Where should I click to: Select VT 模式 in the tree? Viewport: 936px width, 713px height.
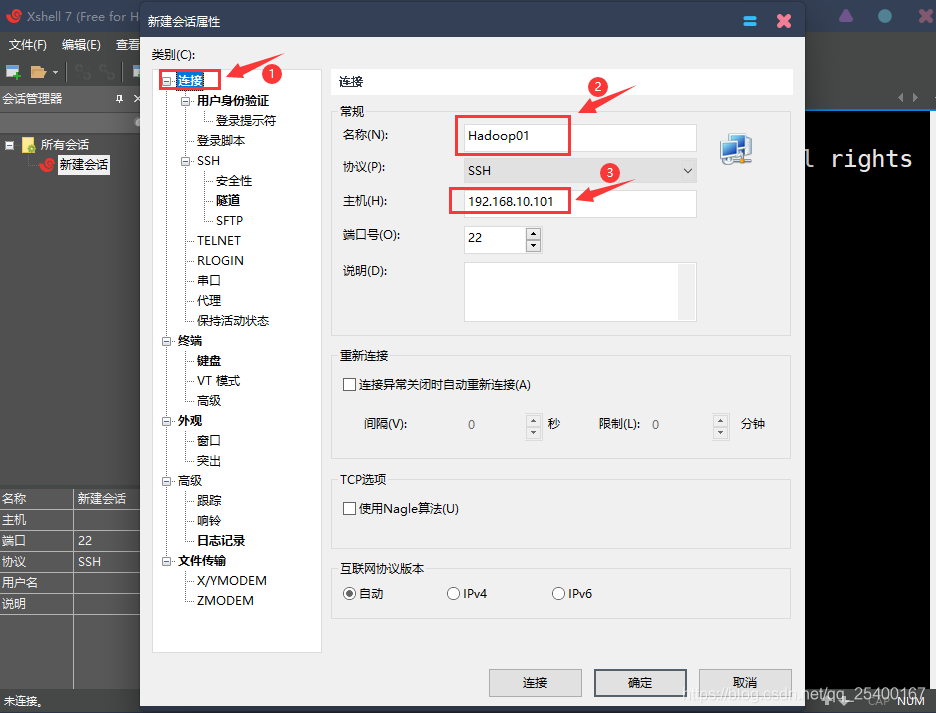coord(218,381)
